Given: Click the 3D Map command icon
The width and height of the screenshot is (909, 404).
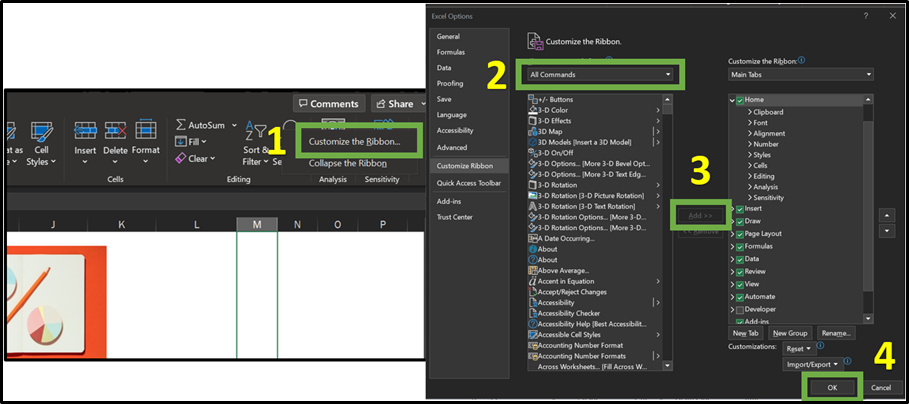Looking at the screenshot, I should point(533,132).
